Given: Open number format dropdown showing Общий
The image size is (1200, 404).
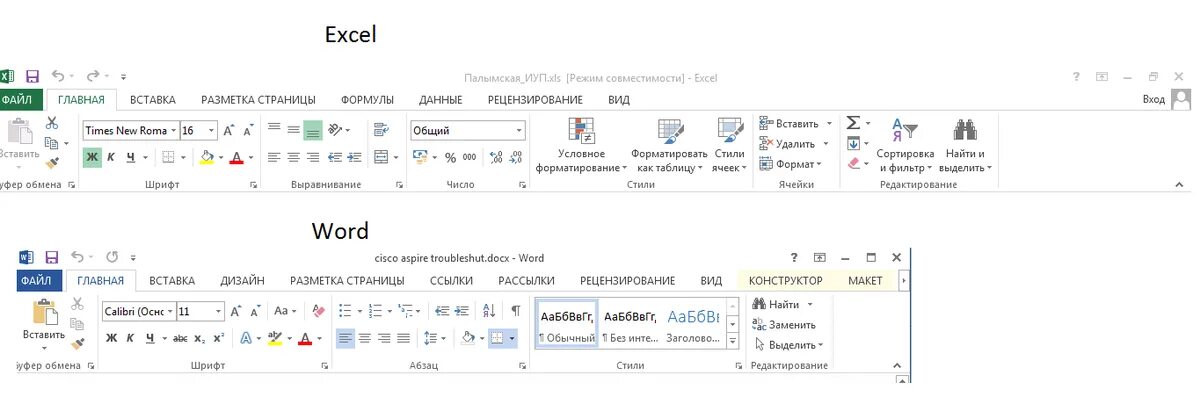Looking at the screenshot, I should pos(519,130).
